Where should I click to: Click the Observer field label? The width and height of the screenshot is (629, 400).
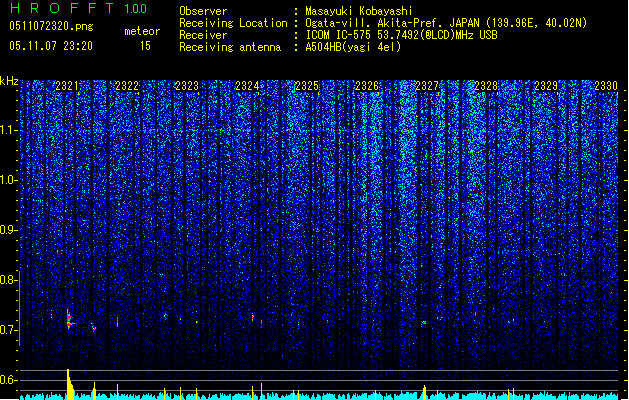tap(203, 11)
